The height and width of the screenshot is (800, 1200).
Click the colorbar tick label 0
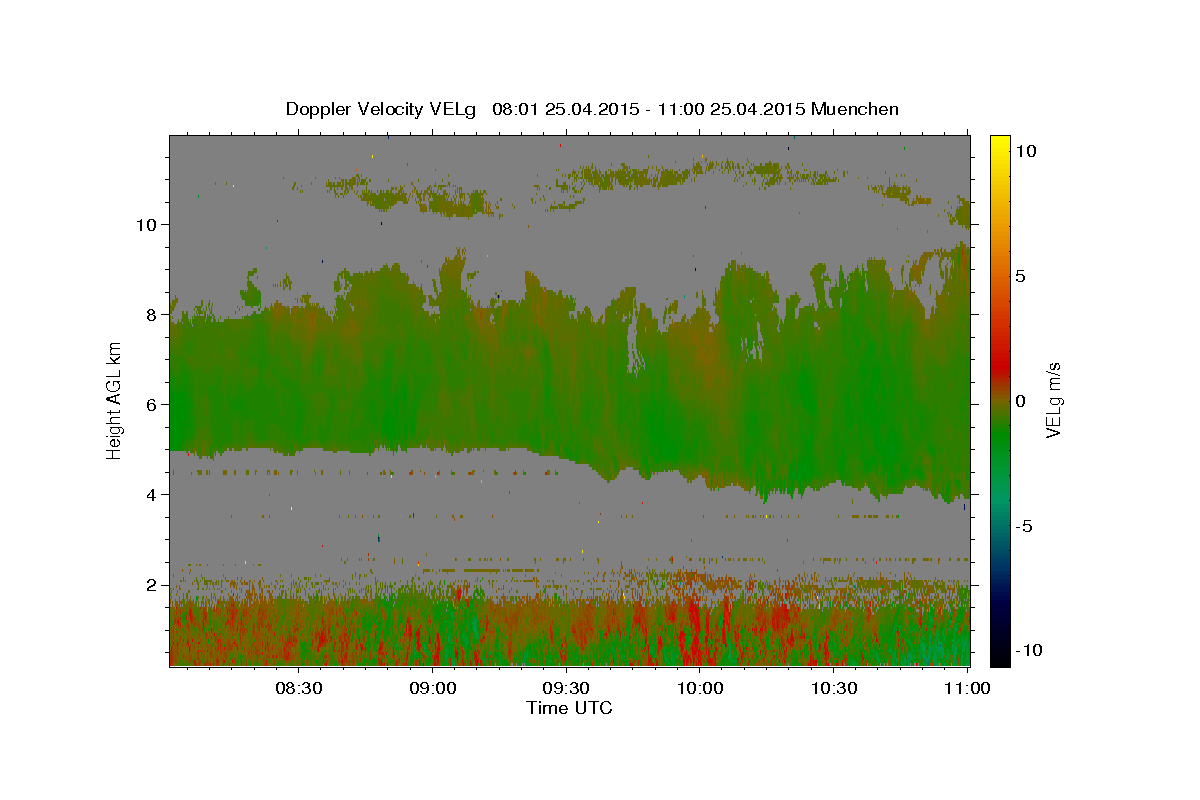click(1020, 401)
